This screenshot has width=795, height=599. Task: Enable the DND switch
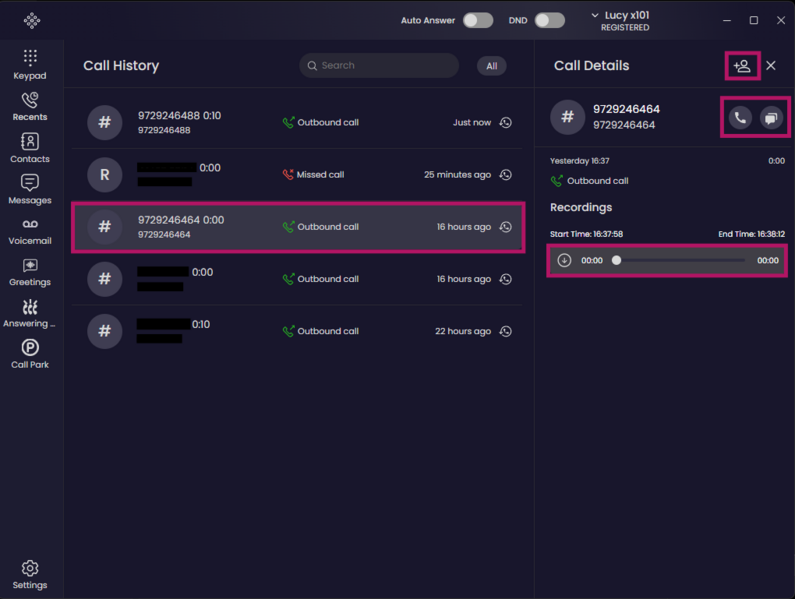point(550,20)
